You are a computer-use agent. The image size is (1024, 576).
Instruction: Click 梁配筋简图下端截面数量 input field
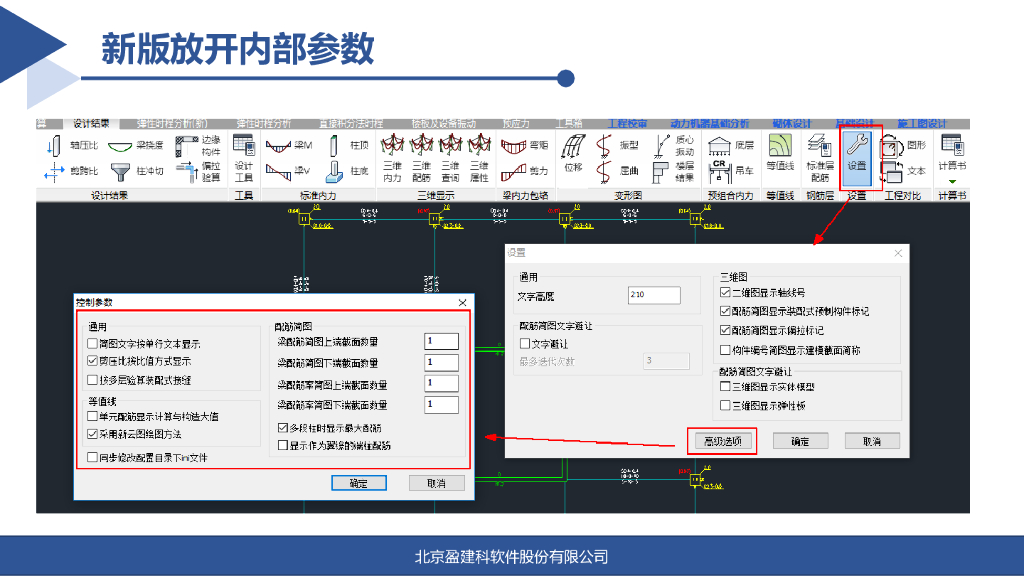(x=441, y=362)
